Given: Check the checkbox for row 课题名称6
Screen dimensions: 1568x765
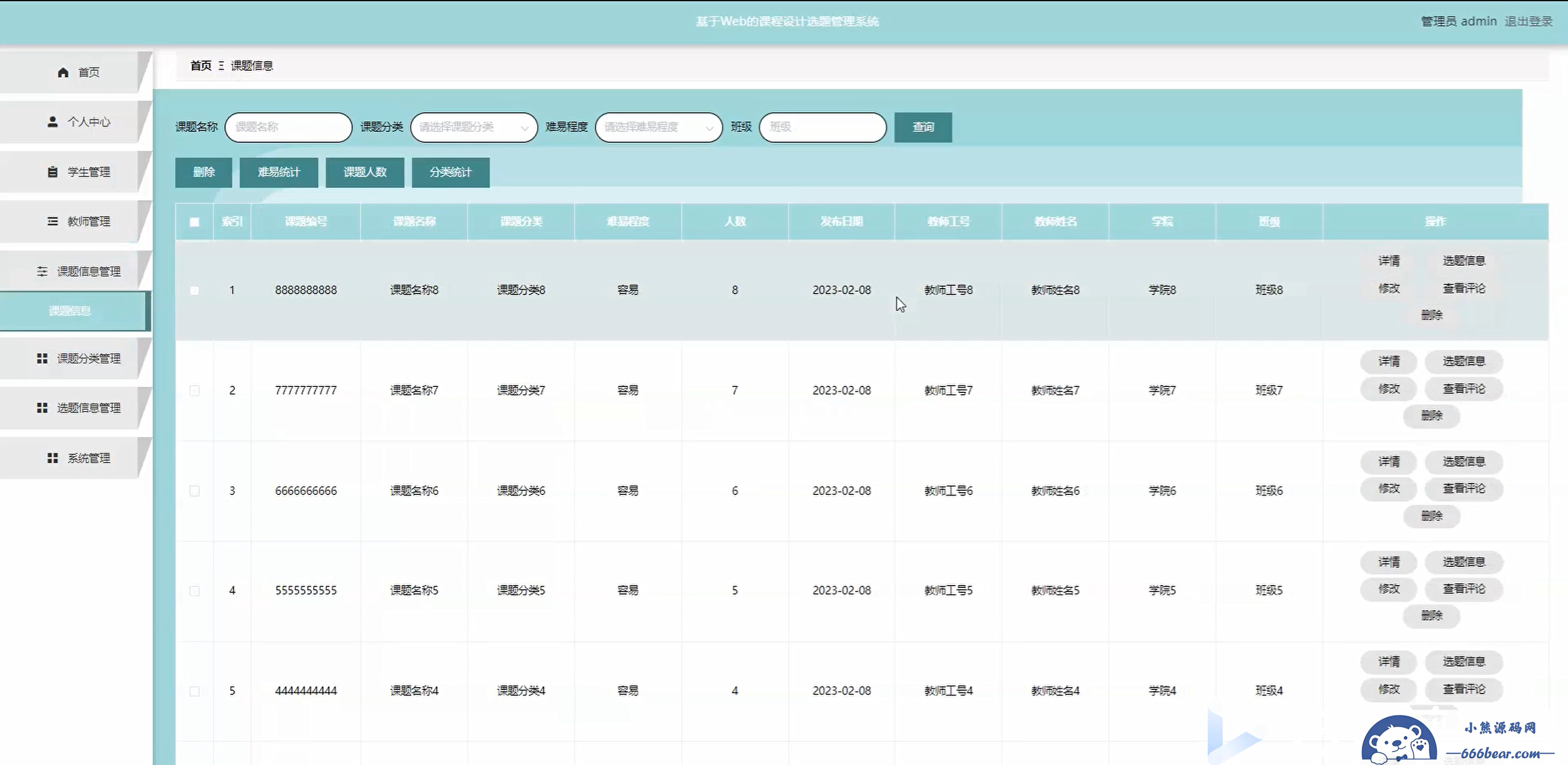Looking at the screenshot, I should 194,491.
